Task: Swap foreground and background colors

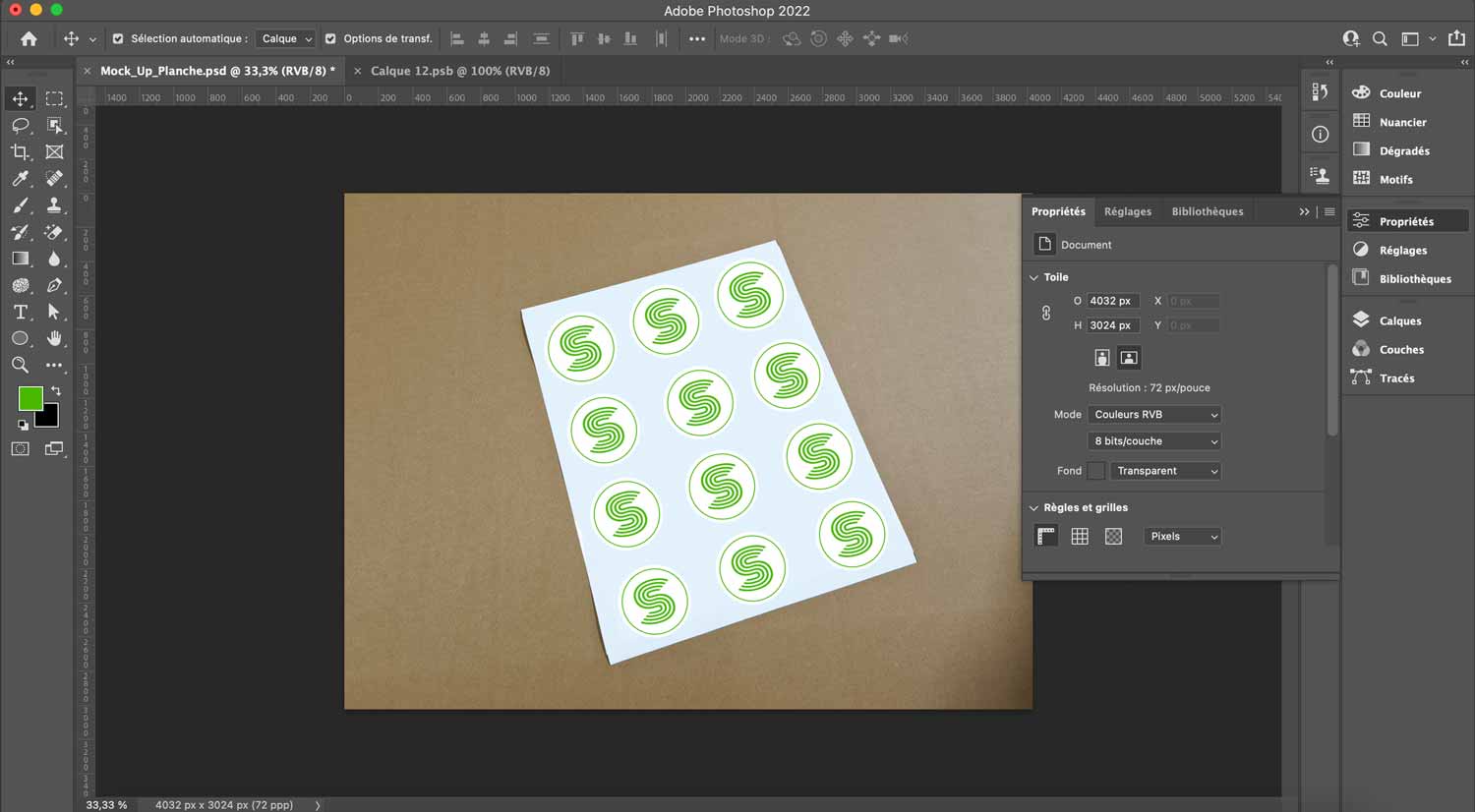Action: tap(56, 390)
